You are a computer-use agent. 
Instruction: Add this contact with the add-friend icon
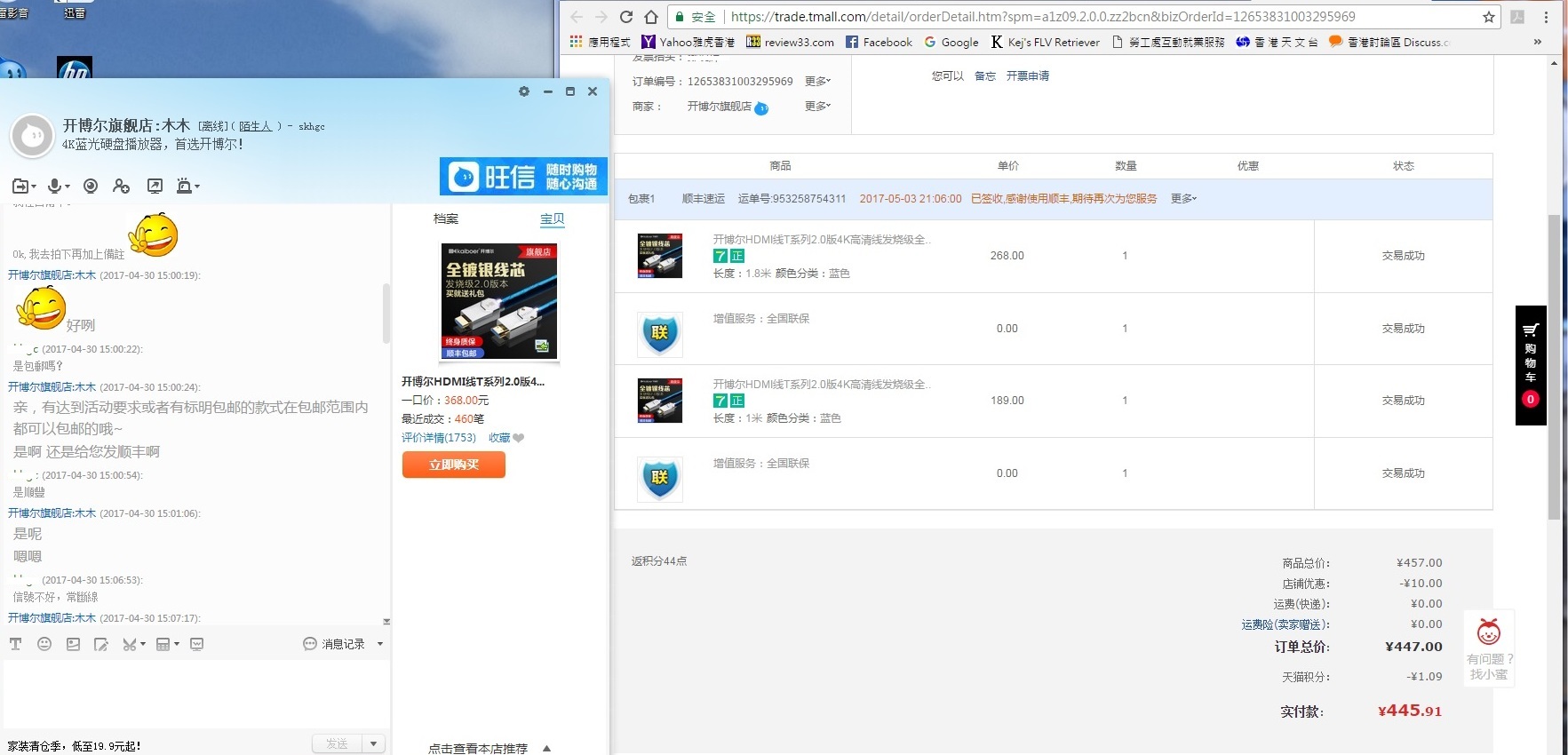coord(121,186)
